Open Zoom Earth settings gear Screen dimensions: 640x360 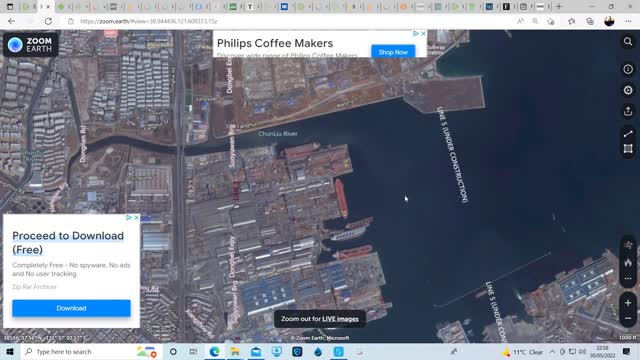pos(628,90)
